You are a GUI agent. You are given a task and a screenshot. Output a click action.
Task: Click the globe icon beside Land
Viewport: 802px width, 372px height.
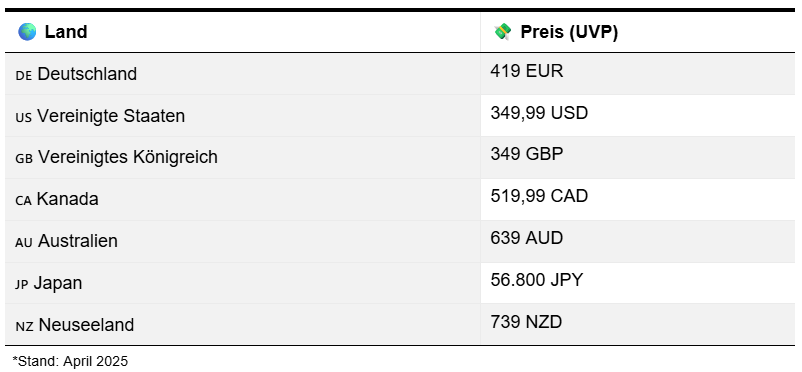pyautogui.click(x=27, y=32)
